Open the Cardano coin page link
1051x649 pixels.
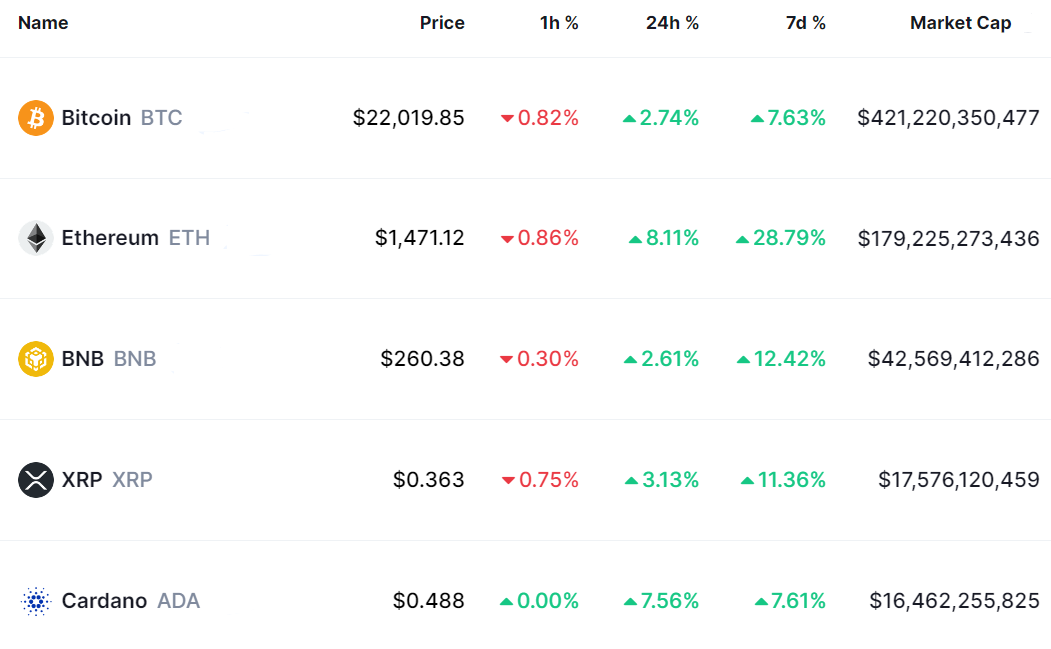point(104,601)
